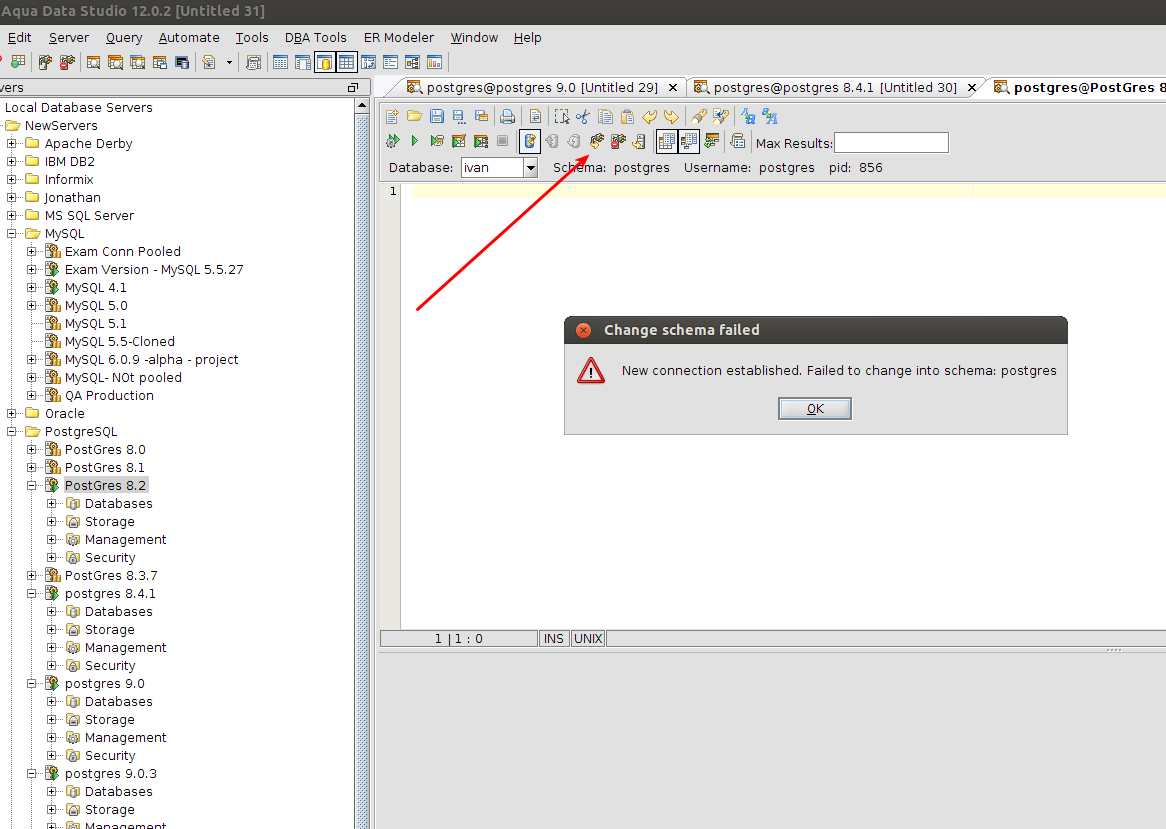Click the Cut scissors icon
This screenshot has width=1166, height=829.
(583, 116)
